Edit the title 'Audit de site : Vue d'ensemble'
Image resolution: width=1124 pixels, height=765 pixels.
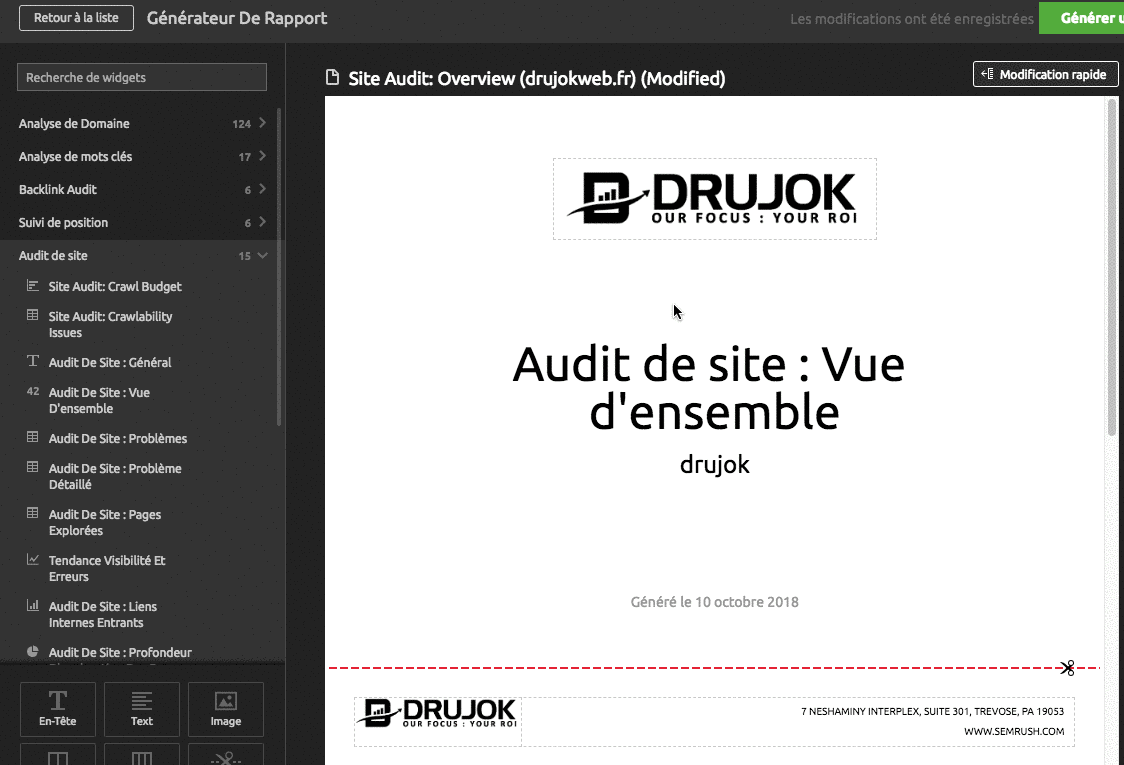click(x=709, y=388)
